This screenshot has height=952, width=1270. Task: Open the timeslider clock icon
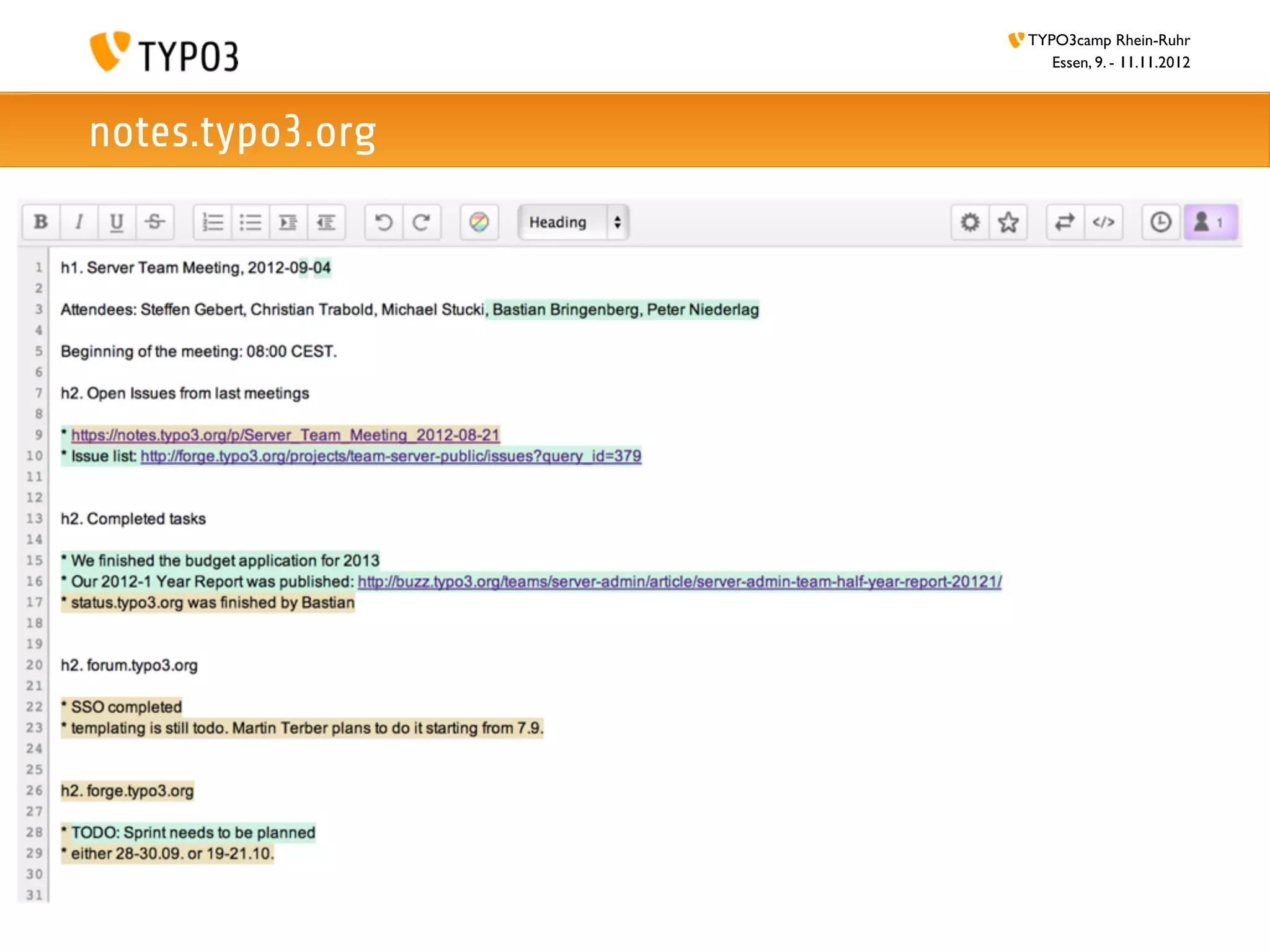tap(1160, 222)
